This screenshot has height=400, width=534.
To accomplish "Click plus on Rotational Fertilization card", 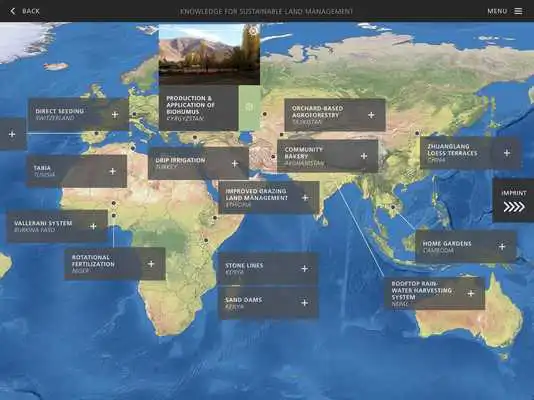I will coord(151,264).
